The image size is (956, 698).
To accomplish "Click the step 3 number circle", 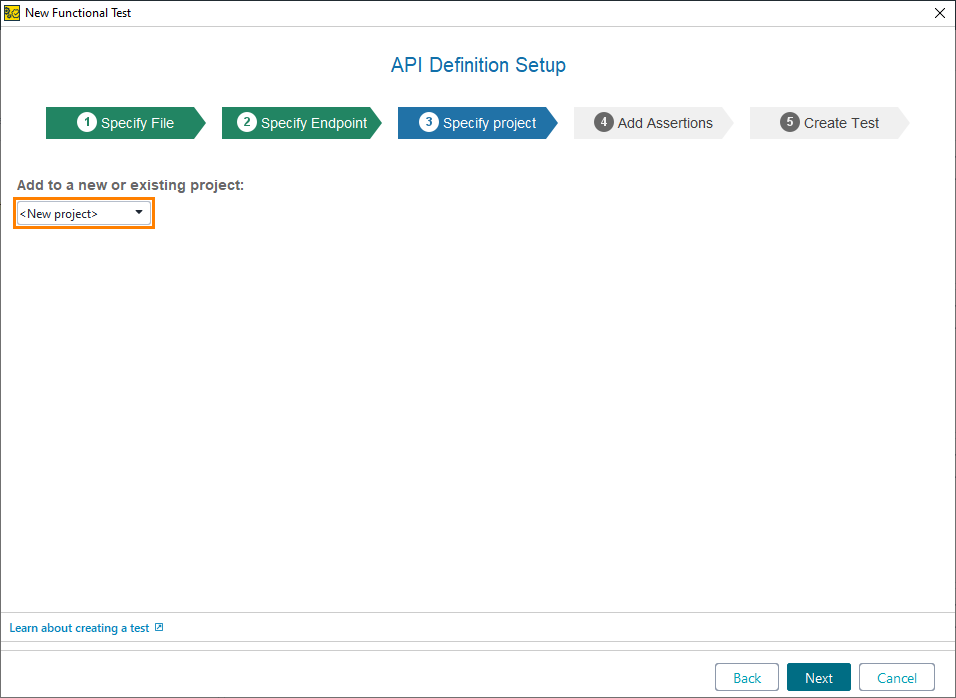I will [428, 122].
